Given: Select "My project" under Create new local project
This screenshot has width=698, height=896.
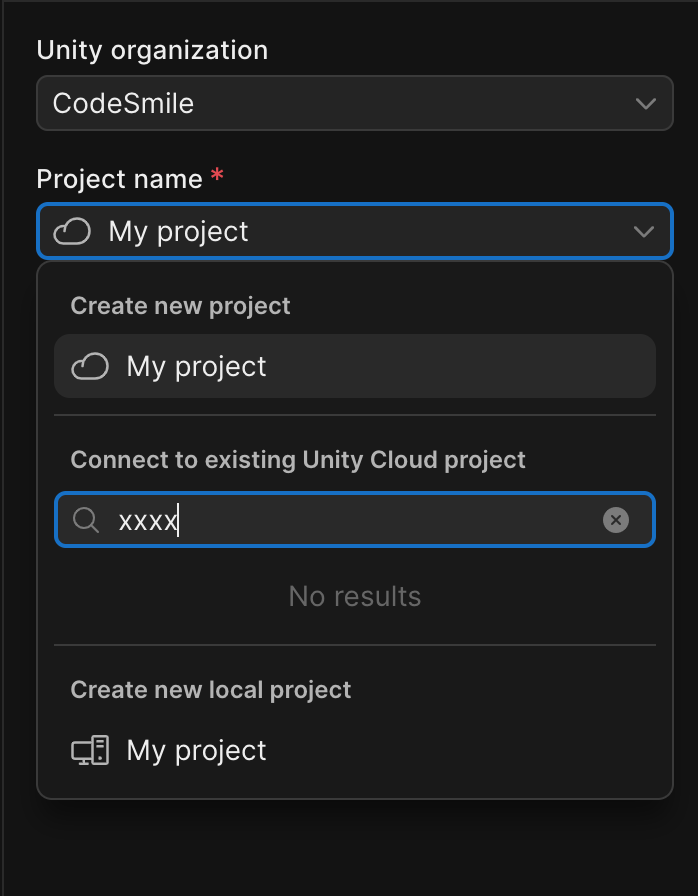Looking at the screenshot, I should (196, 751).
